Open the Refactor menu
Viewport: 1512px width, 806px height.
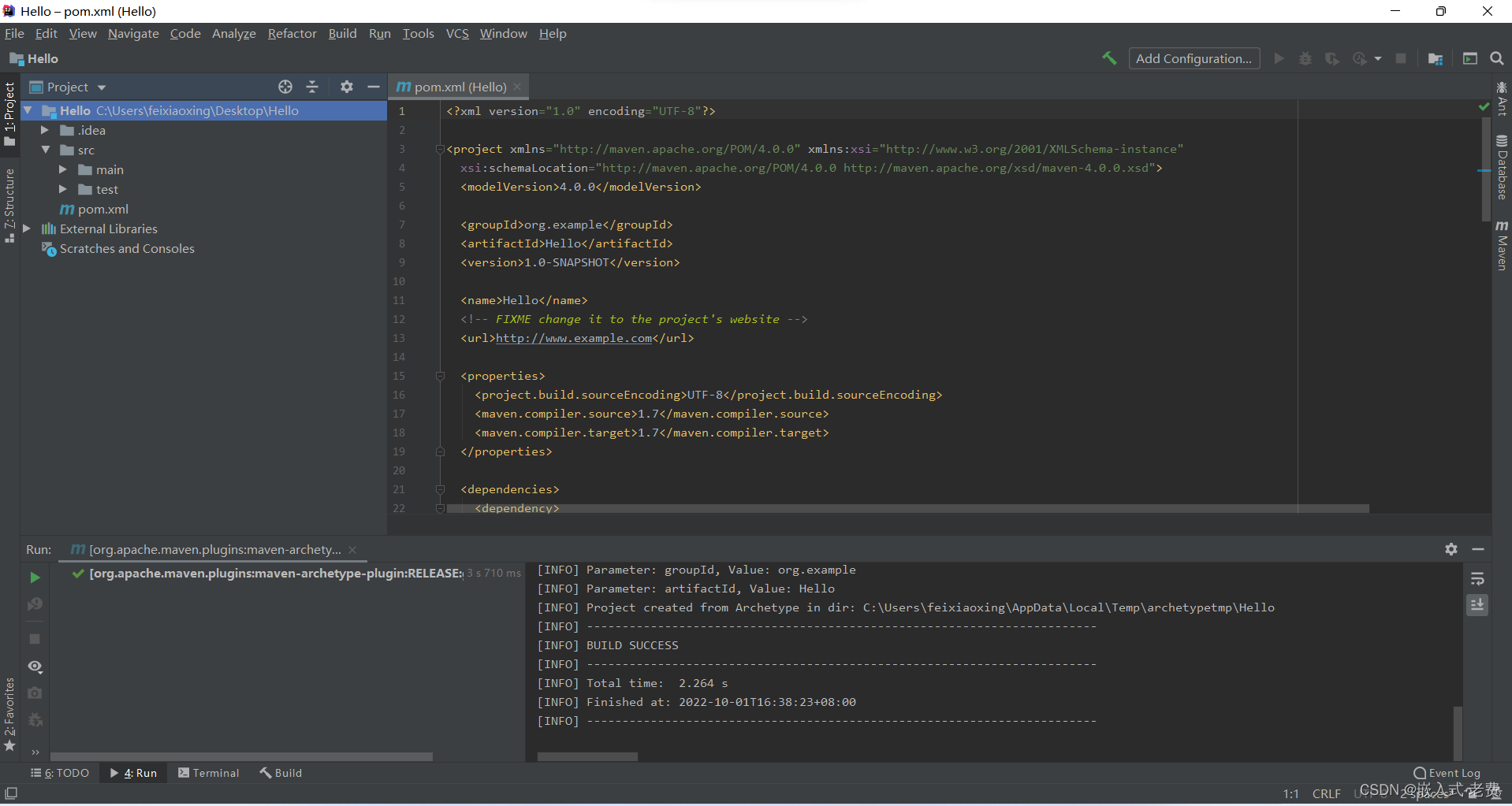[292, 33]
